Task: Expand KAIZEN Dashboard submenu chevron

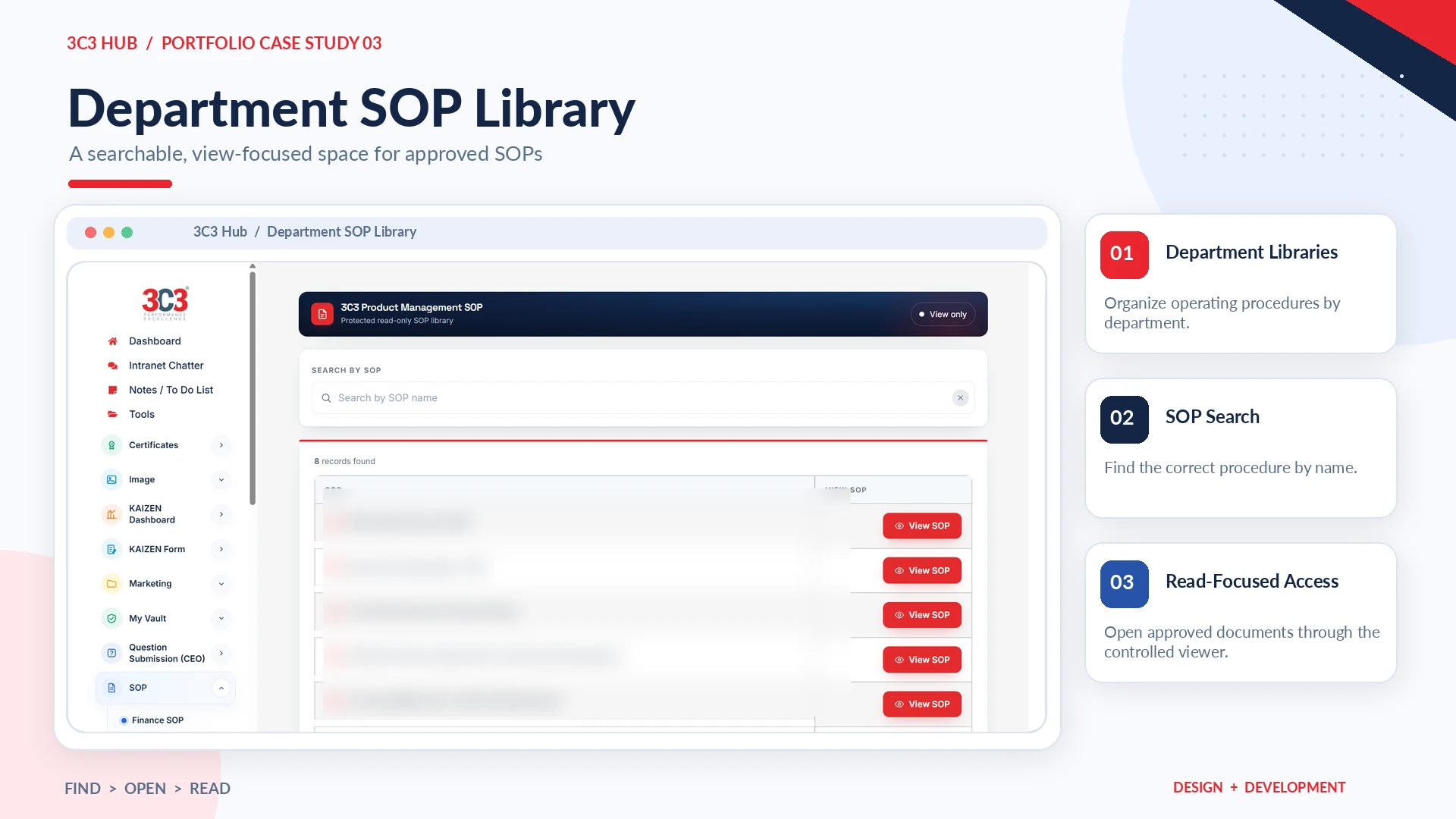Action: coord(221,514)
